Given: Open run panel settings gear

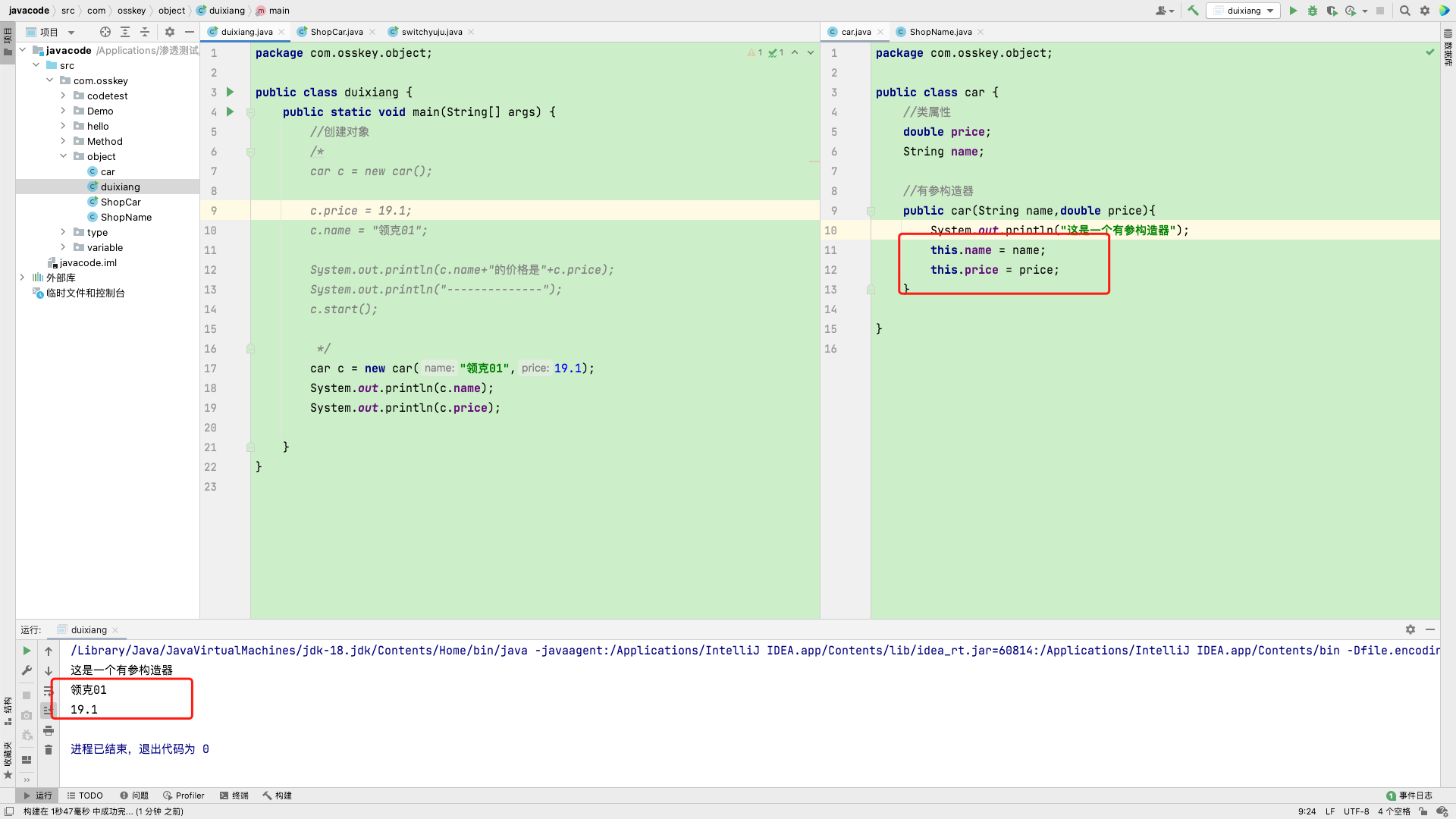Looking at the screenshot, I should tap(1410, 629).
